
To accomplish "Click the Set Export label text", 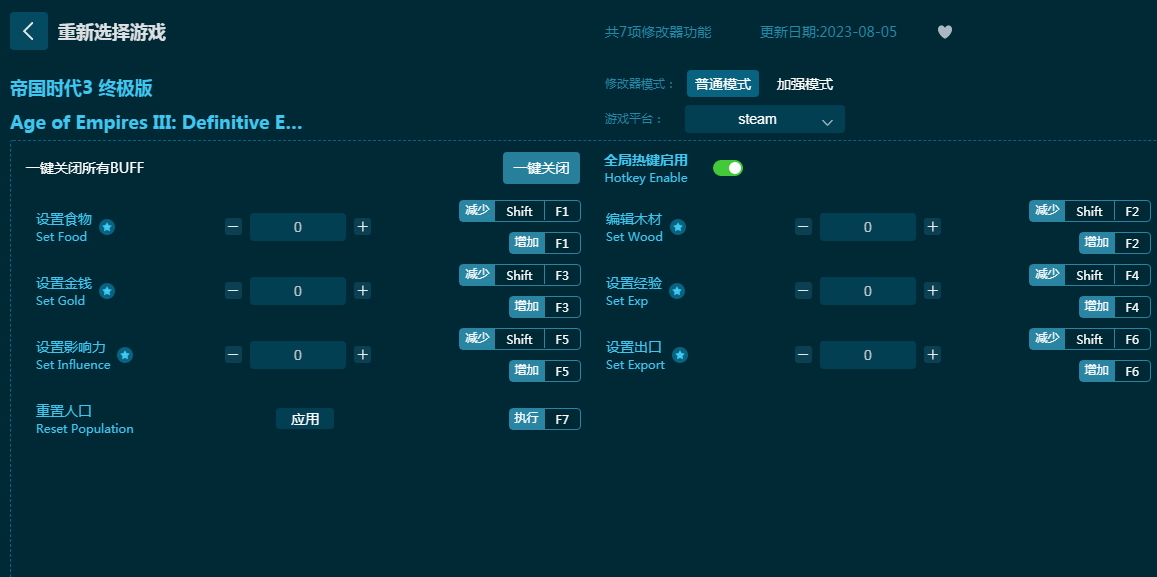I will tap(635, 365).
